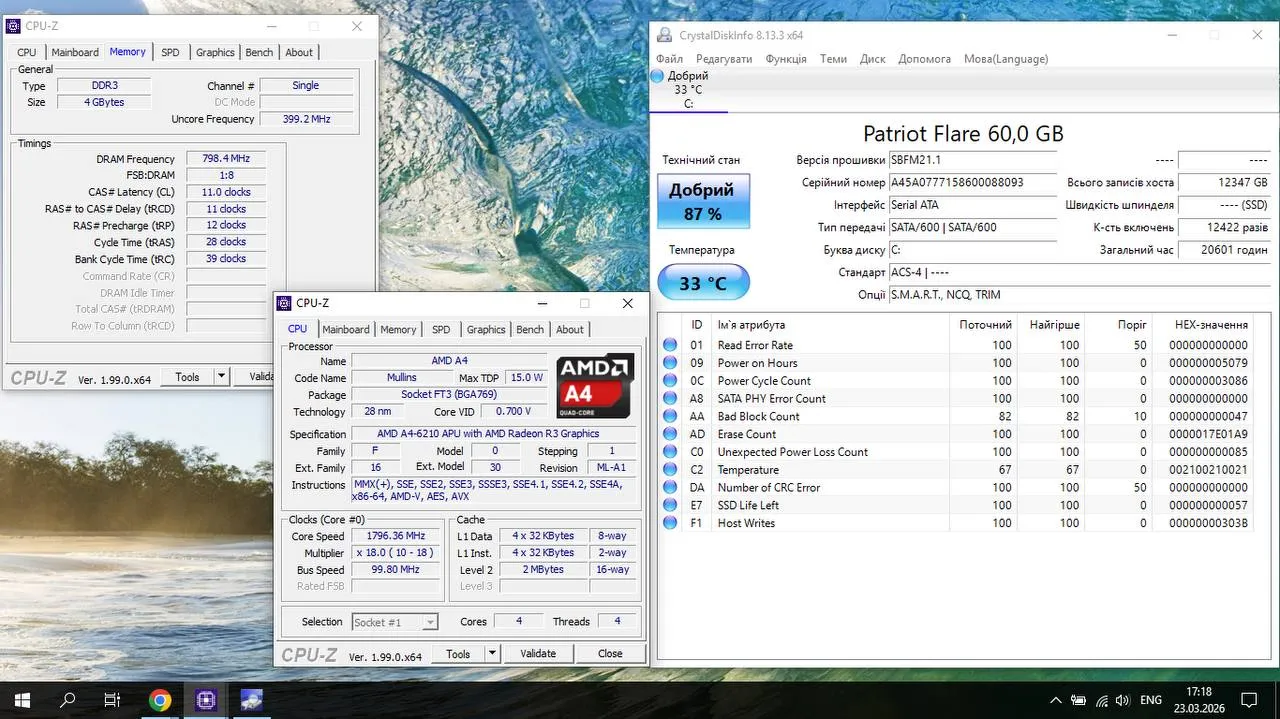The height and width of the screenshot is (719, 1280).
Task: Open notification center icon
Action: coord(1249,700)
